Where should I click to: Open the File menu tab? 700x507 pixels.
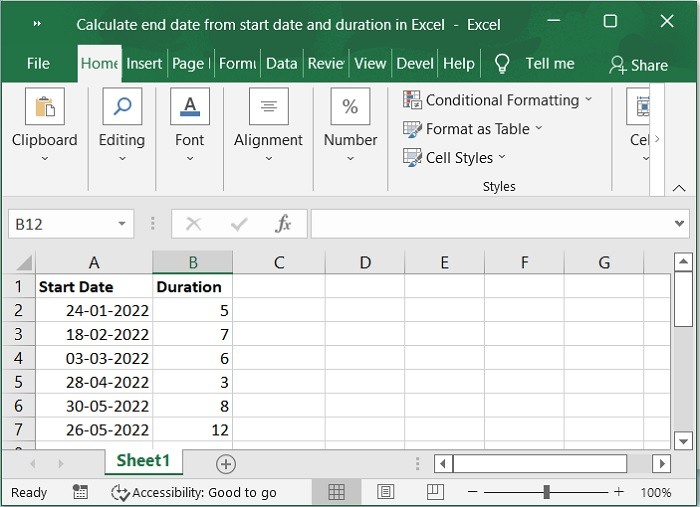(38, 63)
